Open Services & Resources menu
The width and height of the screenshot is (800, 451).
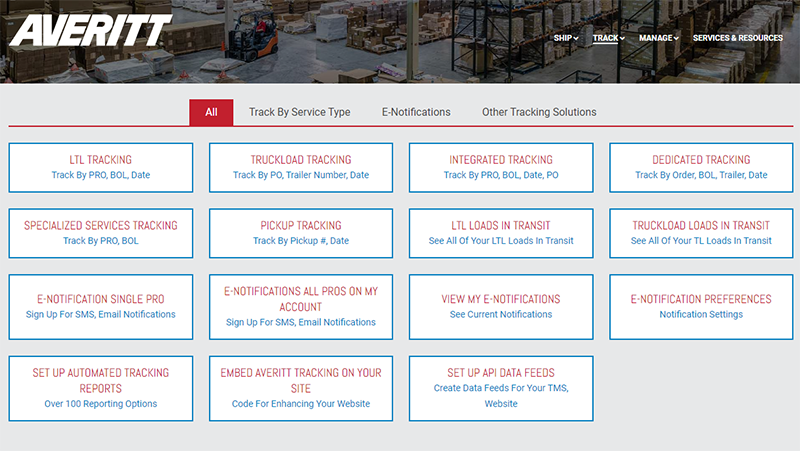[738, 38]
